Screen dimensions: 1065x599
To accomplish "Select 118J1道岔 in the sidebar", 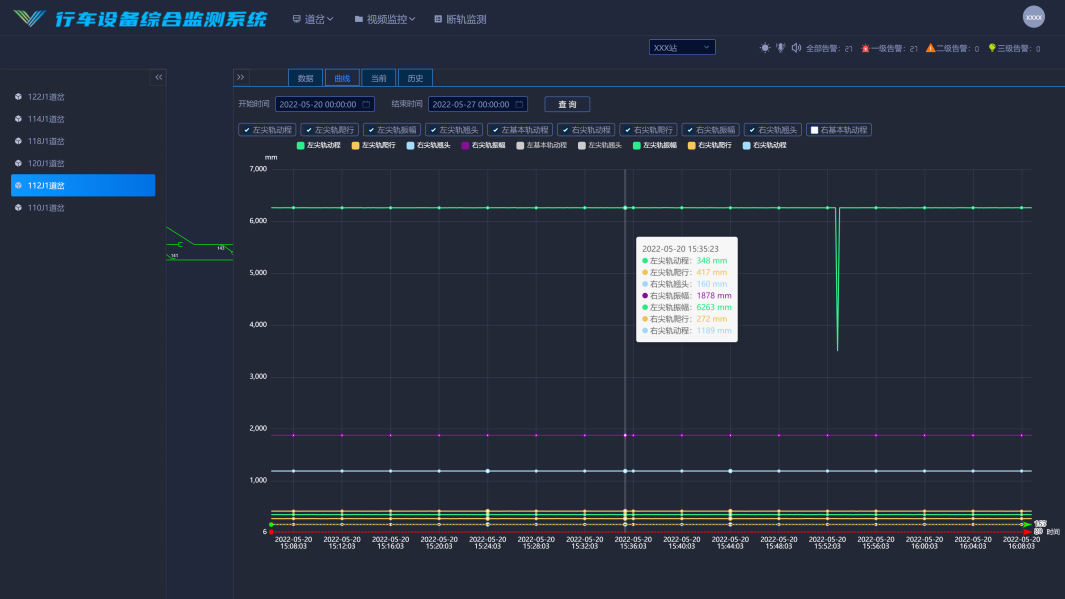I will click(83, 141).
